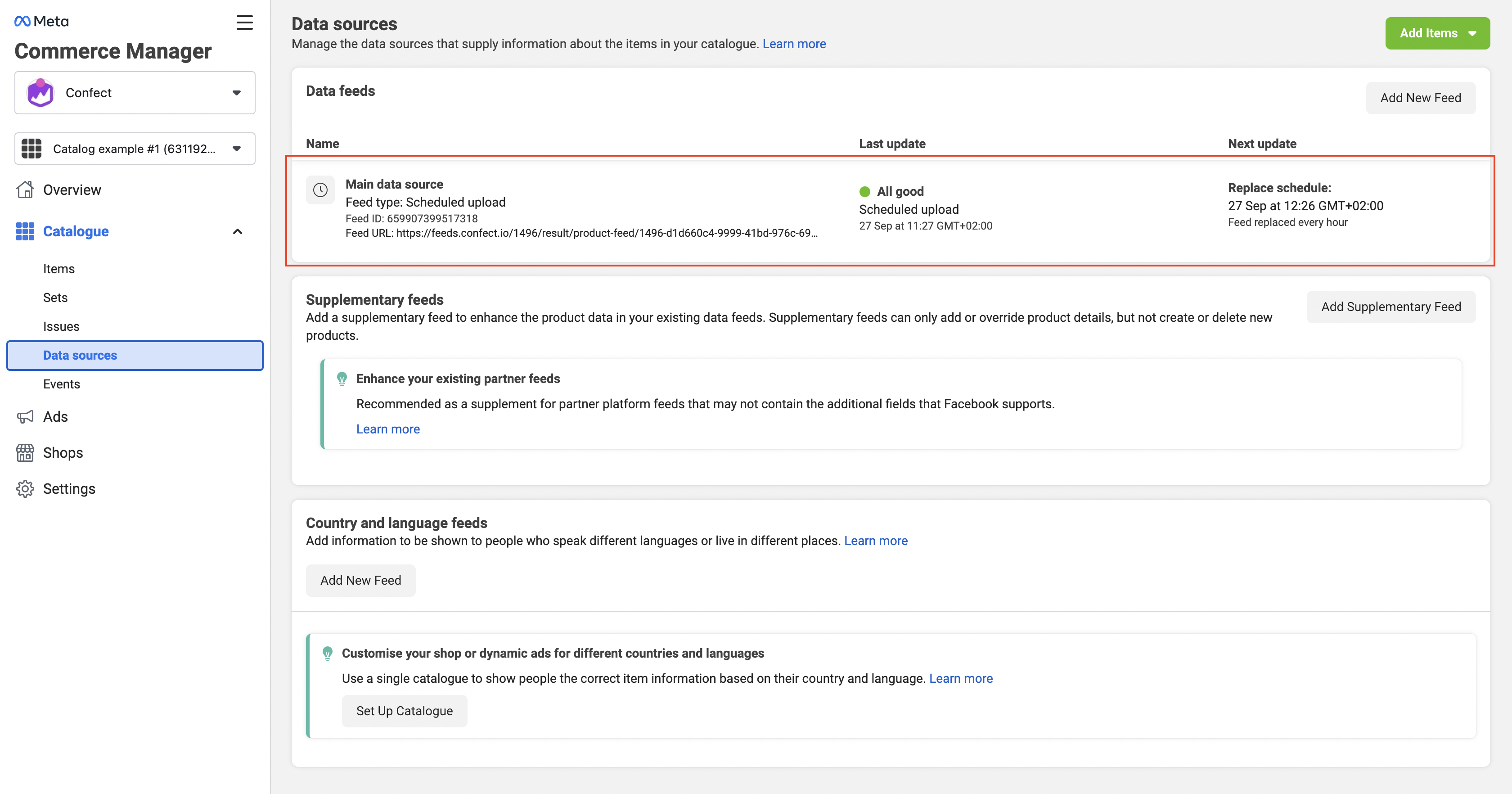Open Learn more in Customise your shop tip

[x=960, y=678]
